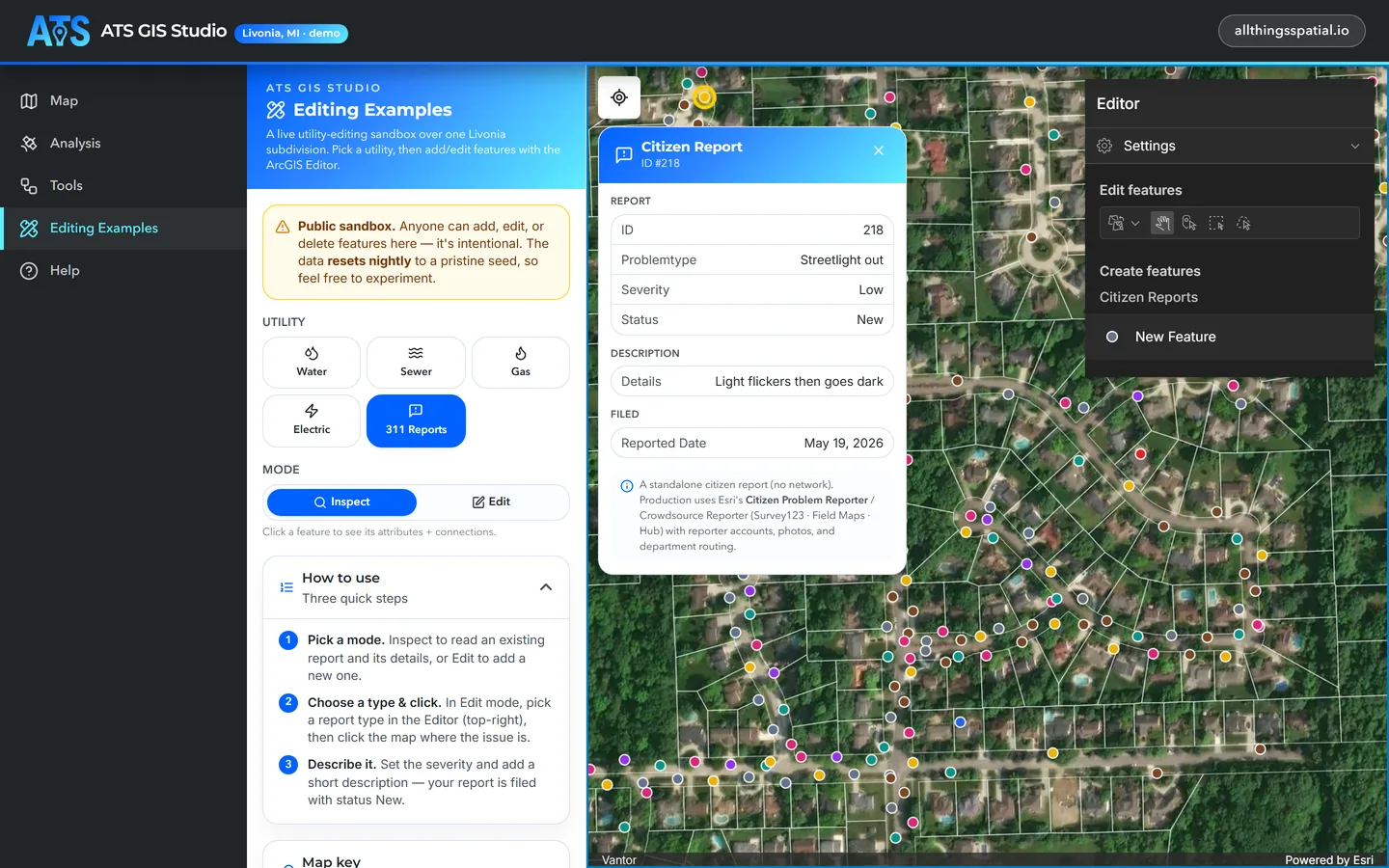
Task: Select the 311 Reports utility
Action: click(416, 420)
